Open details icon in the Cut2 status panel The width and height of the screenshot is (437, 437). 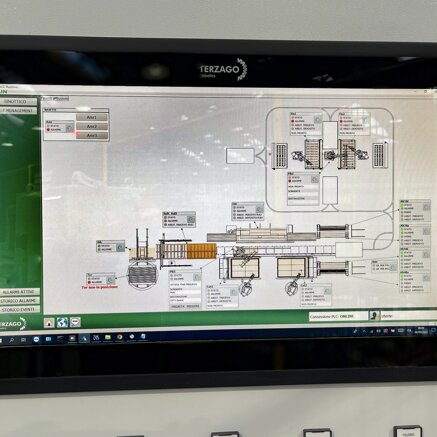click(x=327, y=291)
